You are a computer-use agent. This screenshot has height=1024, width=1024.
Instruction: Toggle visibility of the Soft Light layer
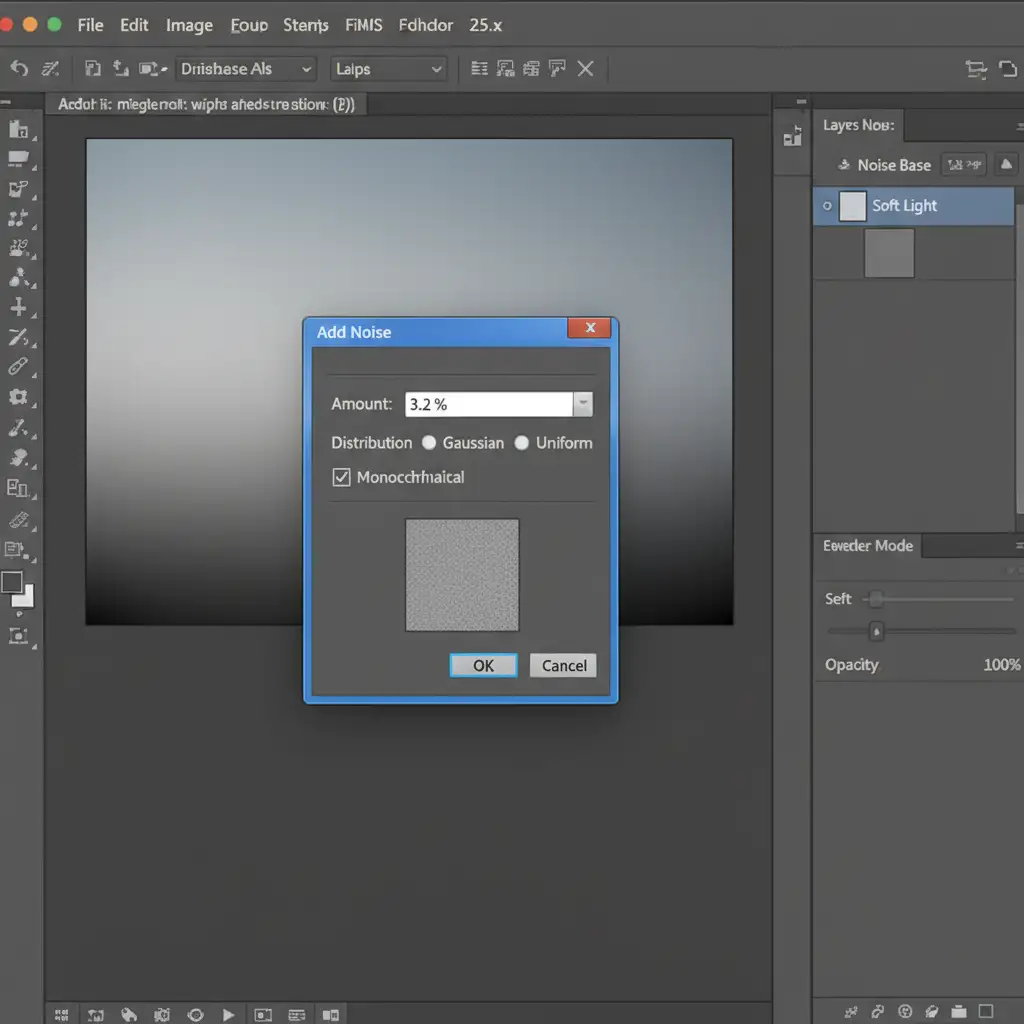(x=826, y=206)
